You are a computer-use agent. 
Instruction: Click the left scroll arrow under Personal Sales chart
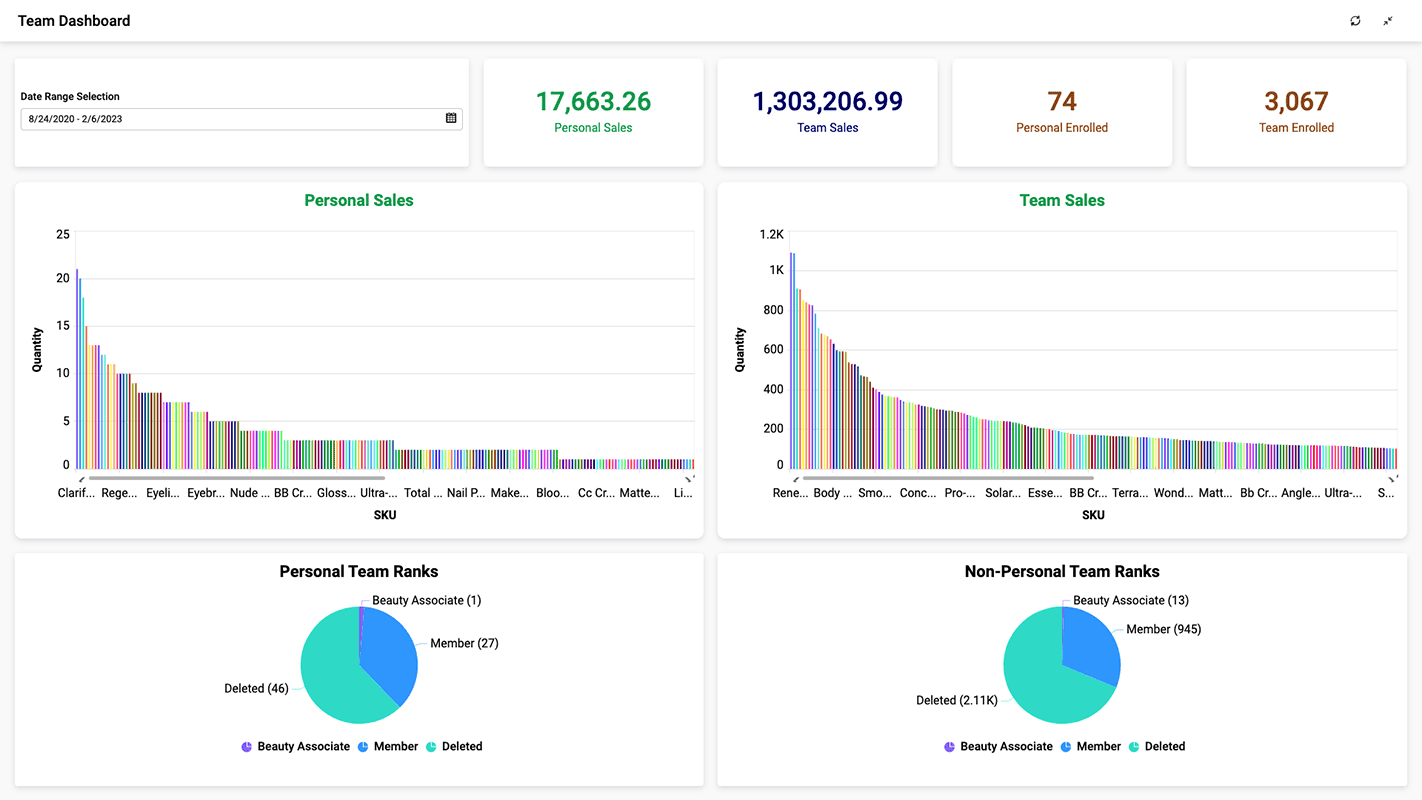(x=81, y=479)
